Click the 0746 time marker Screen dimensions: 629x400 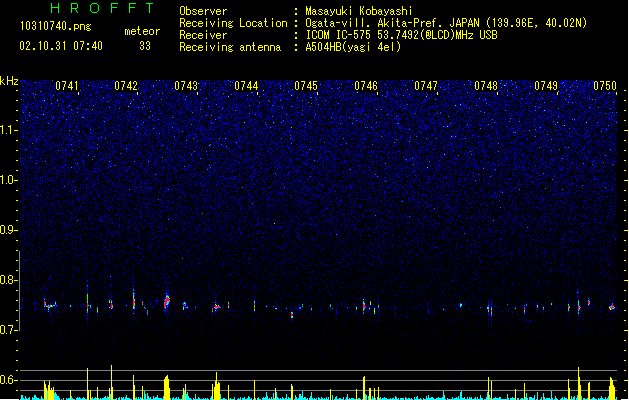point(366,86)
